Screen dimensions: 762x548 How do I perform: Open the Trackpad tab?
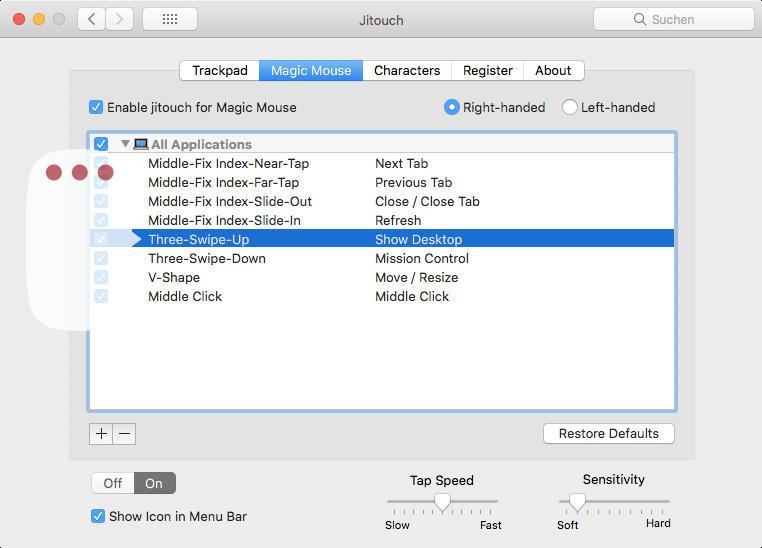tap(220, 70)
